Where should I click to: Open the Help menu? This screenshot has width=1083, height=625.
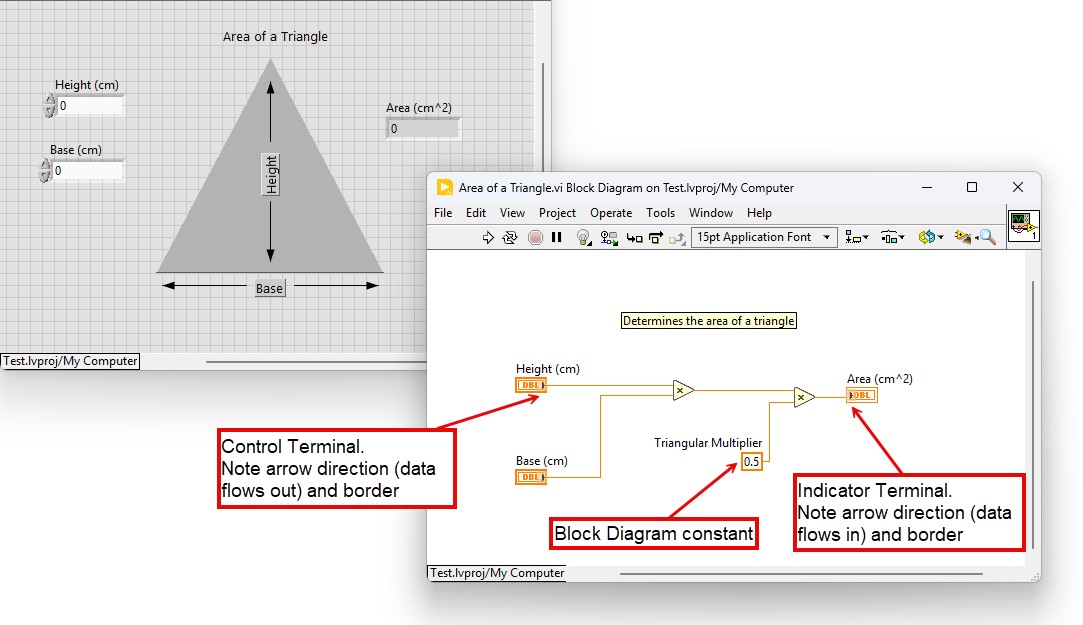(x=759, y=213)
